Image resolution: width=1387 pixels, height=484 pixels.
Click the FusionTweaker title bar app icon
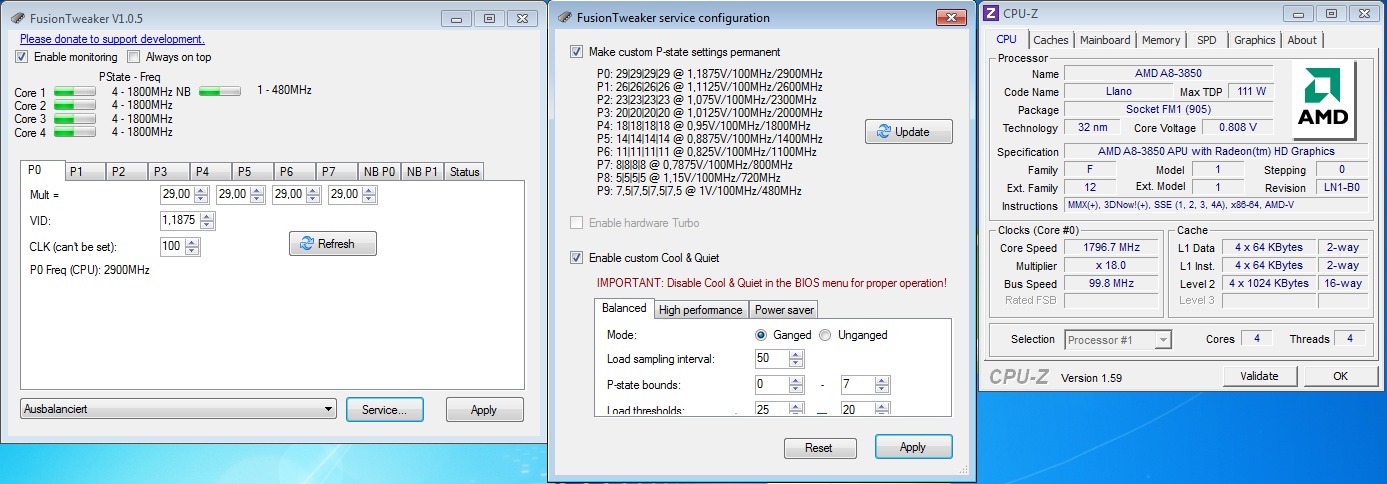pyautogui.click(x=17, y=19)
